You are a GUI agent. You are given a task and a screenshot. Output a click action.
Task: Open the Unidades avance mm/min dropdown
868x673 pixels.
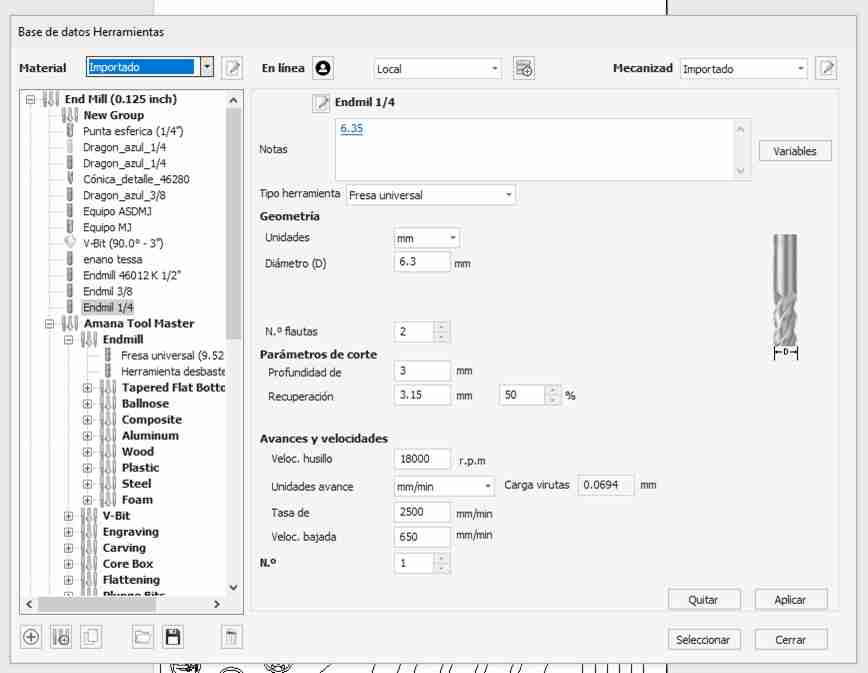point(443,486)
